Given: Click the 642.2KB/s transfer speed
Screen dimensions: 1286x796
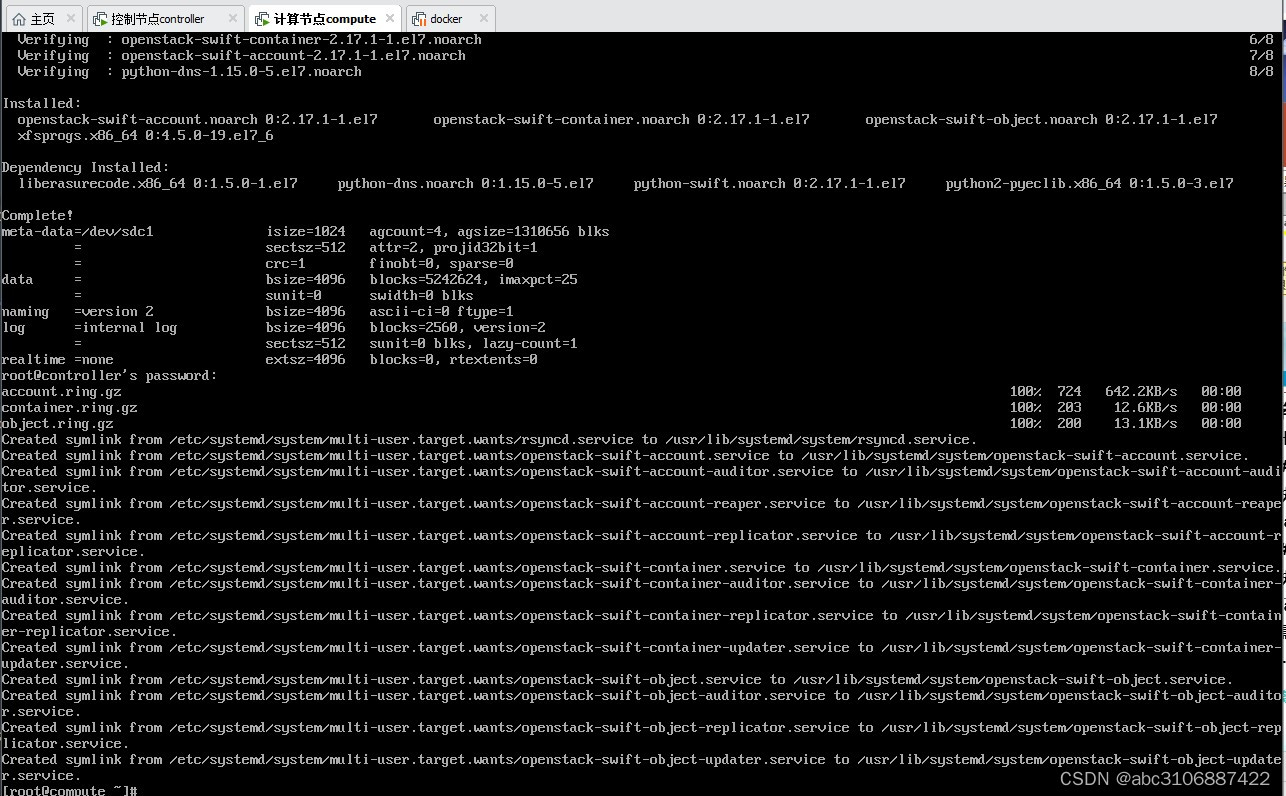Looking at the screenshot, I should tap(1141, 392).
